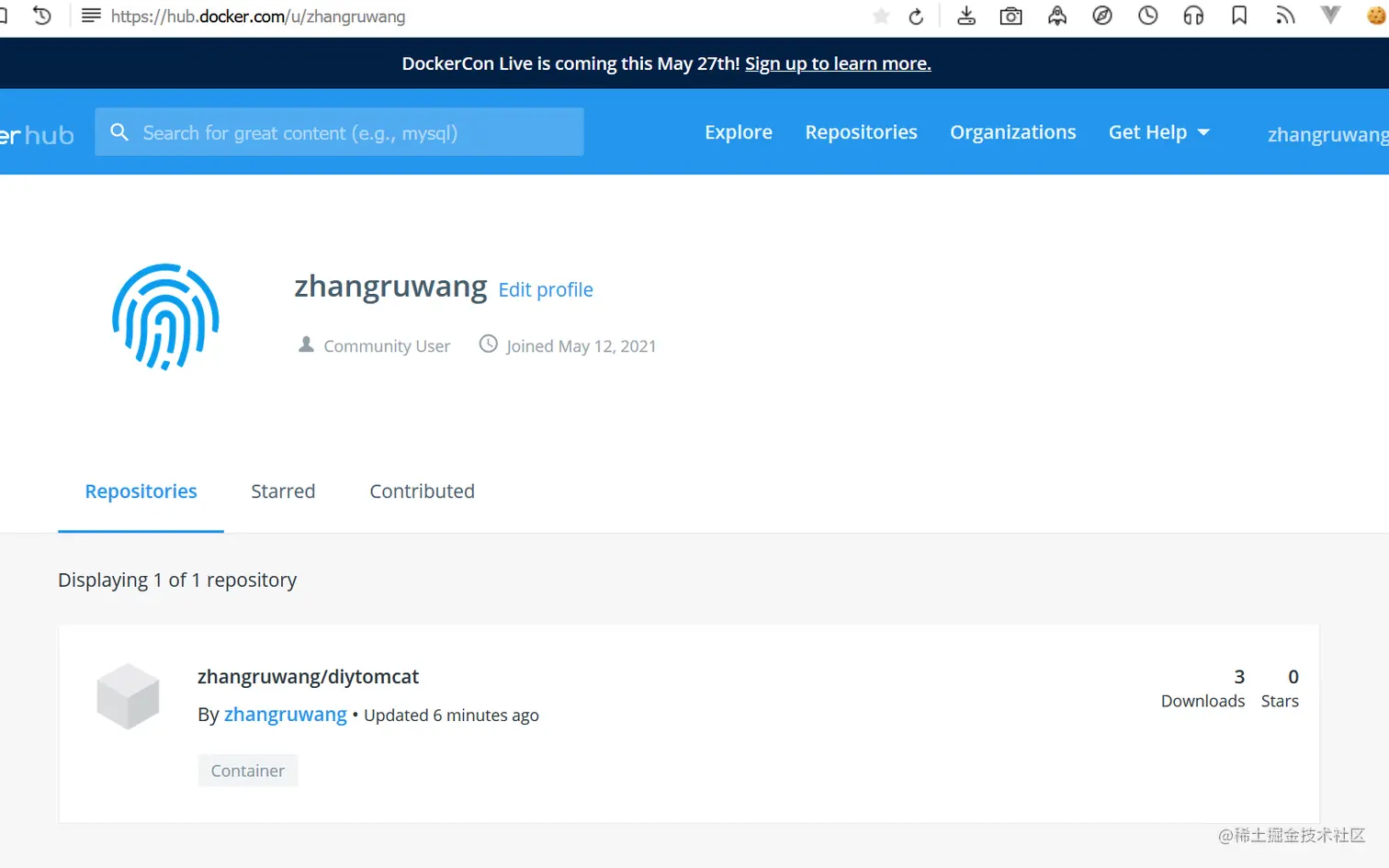Click the rocket speed-up icon
1389x868 pixels.
(x=1057, y=16)
